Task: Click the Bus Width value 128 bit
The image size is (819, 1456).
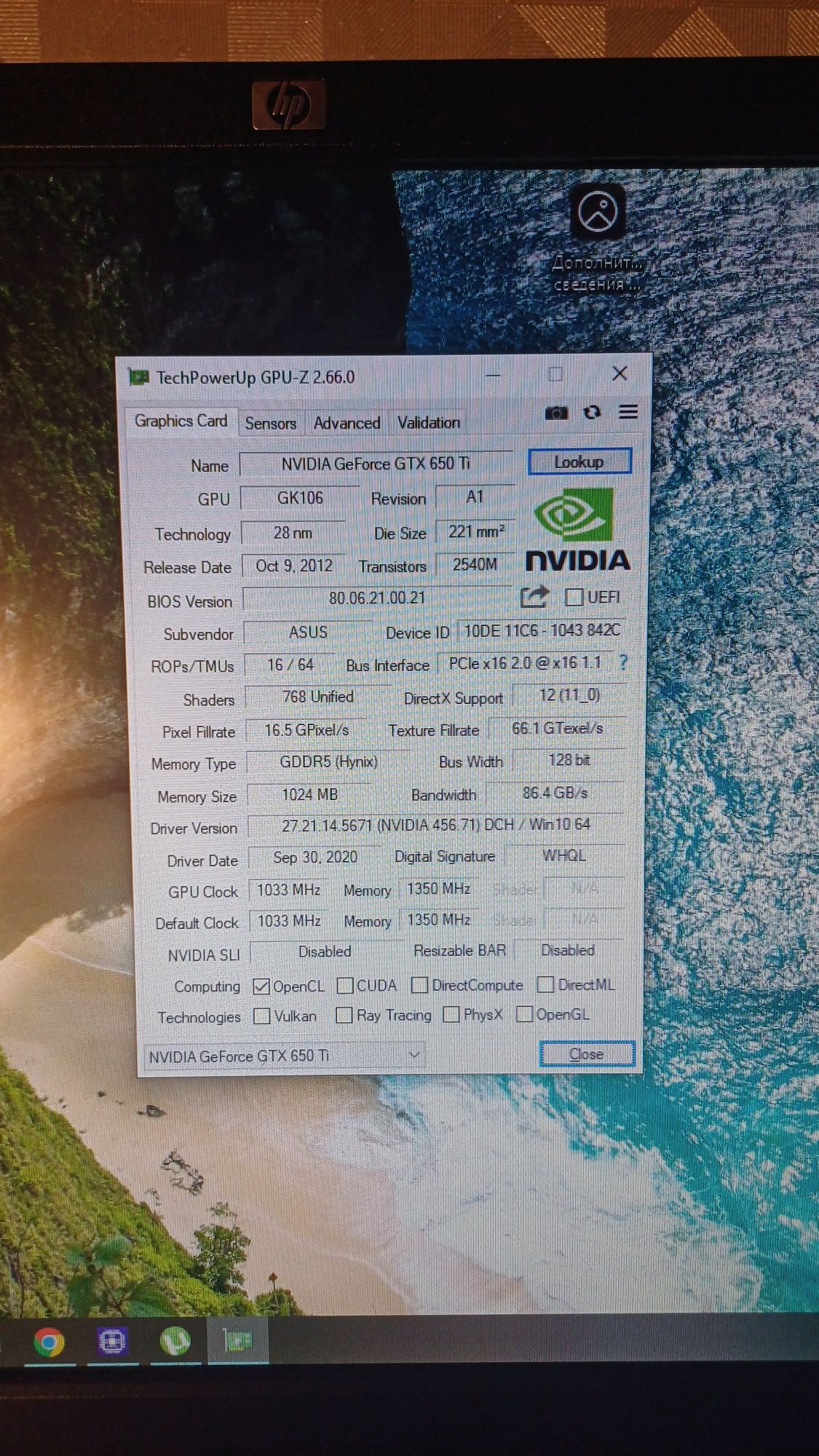Action: point(569,760)
